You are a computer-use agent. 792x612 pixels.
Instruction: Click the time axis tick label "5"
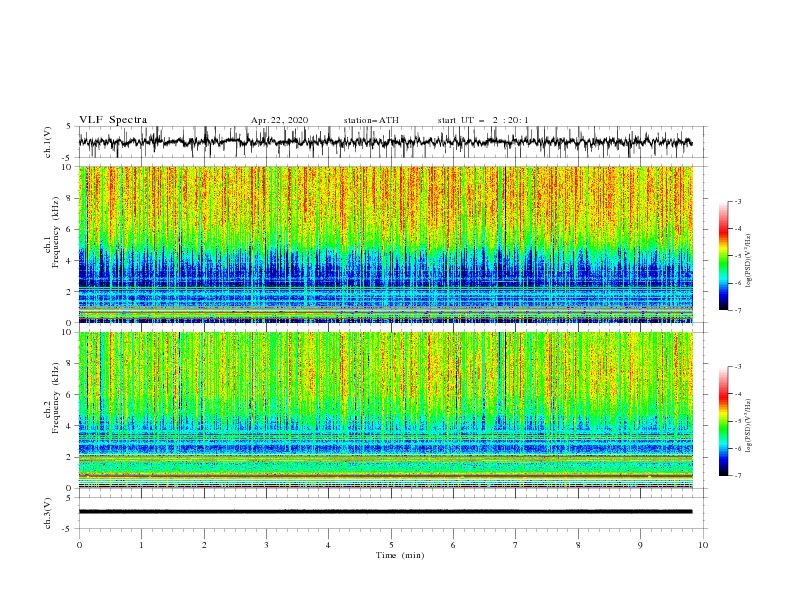pos(391,545)
